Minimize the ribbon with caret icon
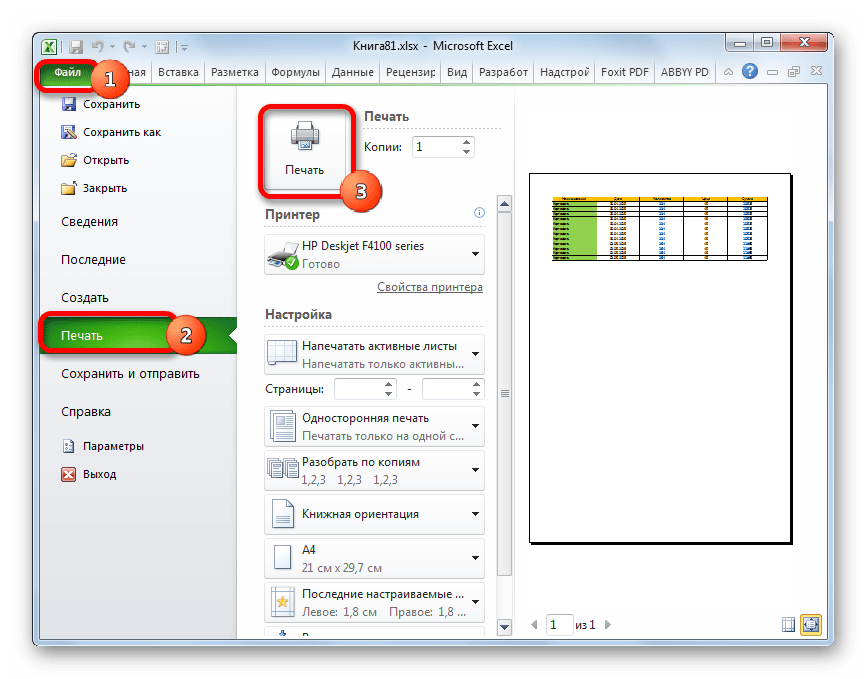 pyautogui.click(x=729, y=72)
